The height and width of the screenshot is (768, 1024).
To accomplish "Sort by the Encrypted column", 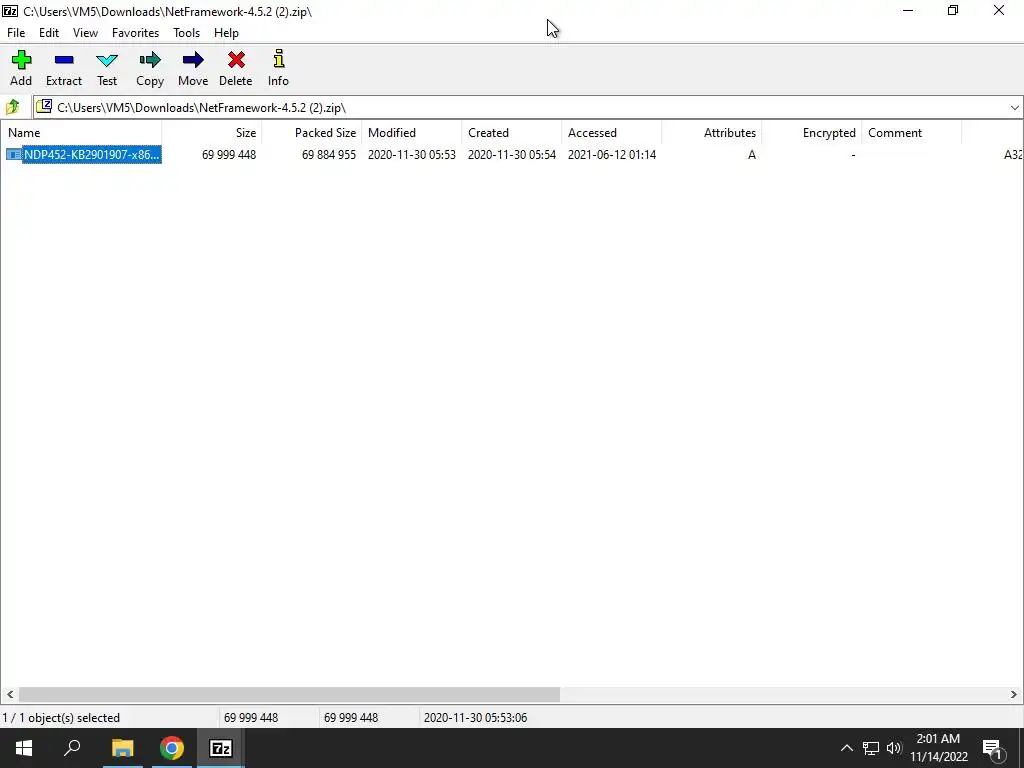I will (x=811, y=133).
